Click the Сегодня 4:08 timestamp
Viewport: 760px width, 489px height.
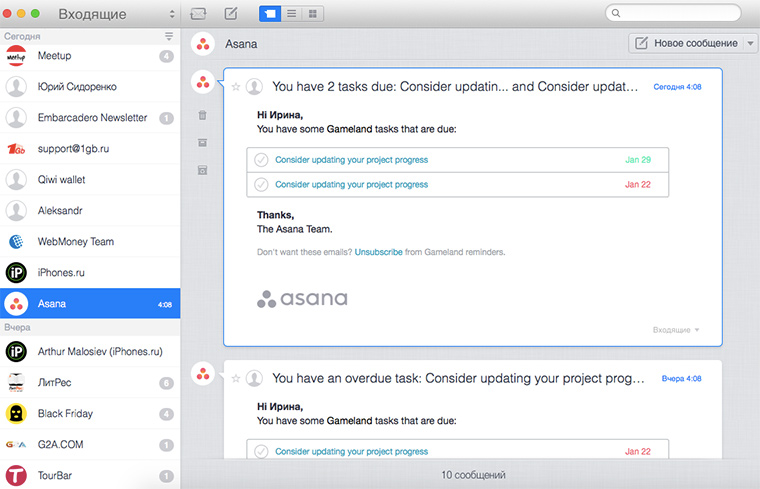[677, 87]
